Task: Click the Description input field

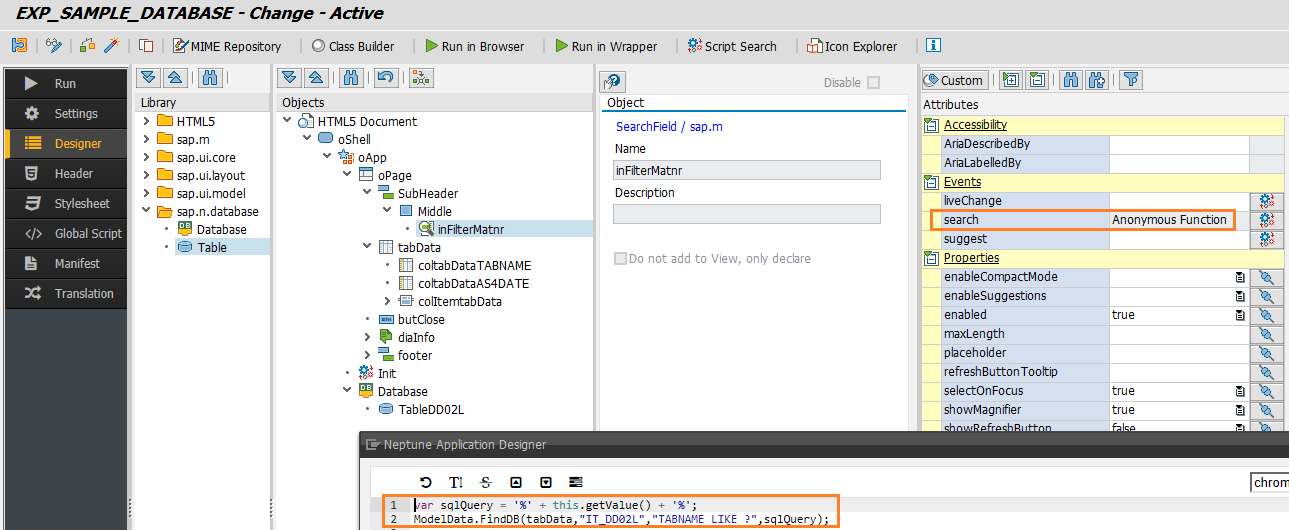Action: pyautogui.click(x=747, y=214)
